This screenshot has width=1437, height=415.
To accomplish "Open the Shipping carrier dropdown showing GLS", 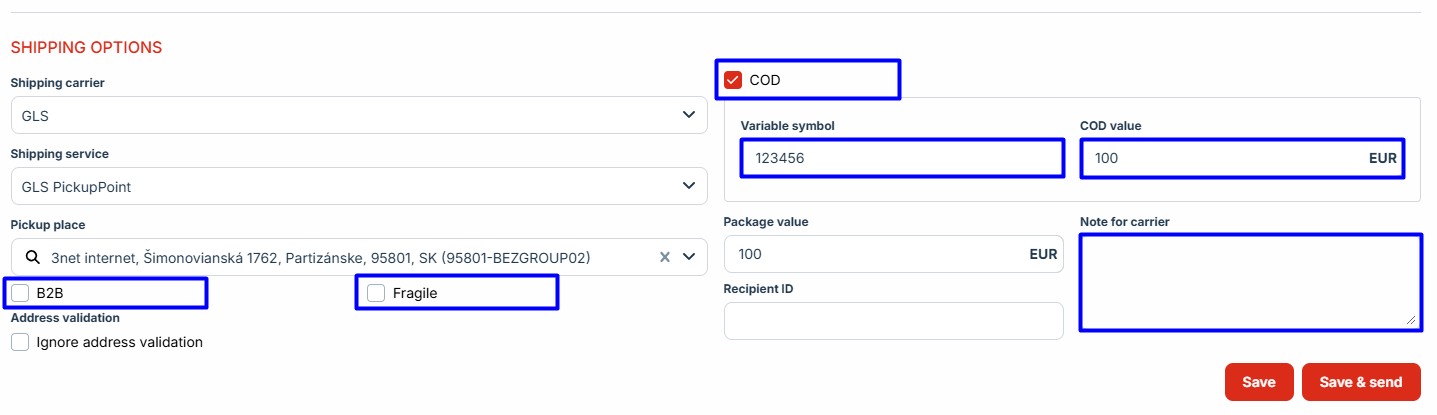I will [x=359, y=115].
